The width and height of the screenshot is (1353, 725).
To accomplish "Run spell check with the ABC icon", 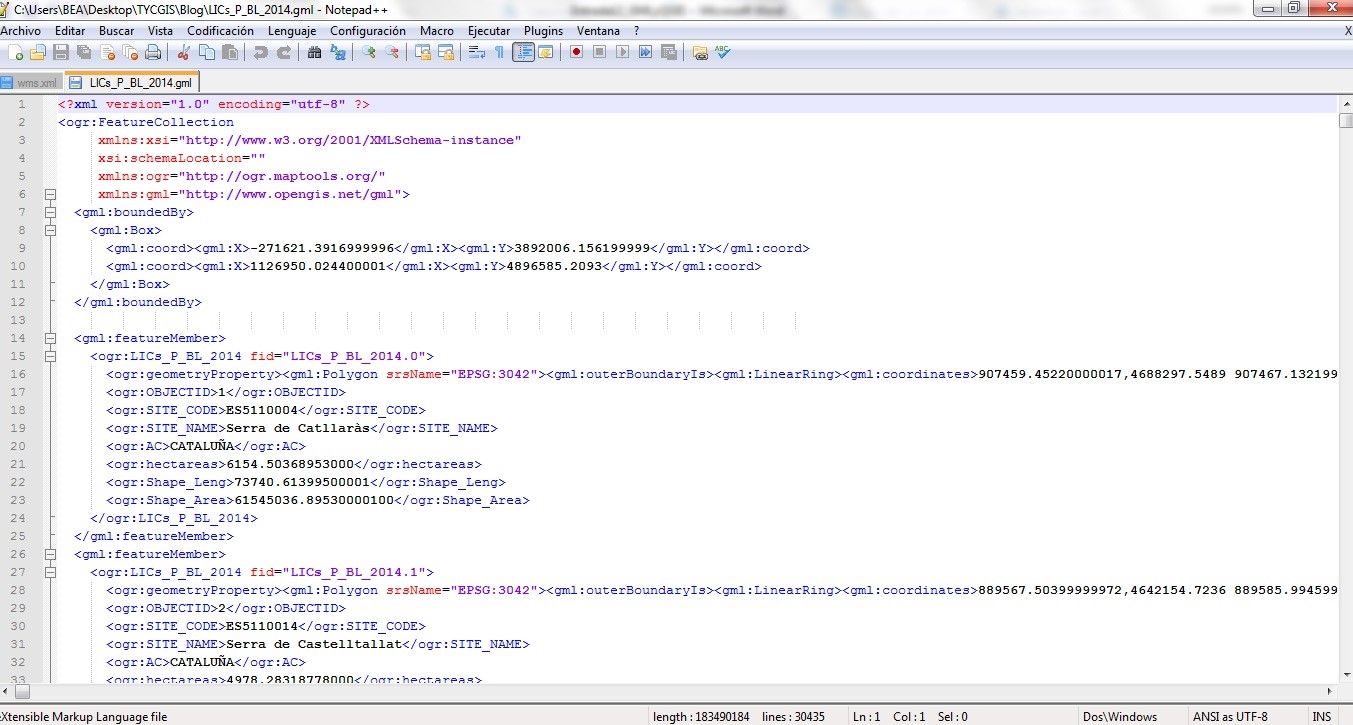I will [x=722, y=52].
